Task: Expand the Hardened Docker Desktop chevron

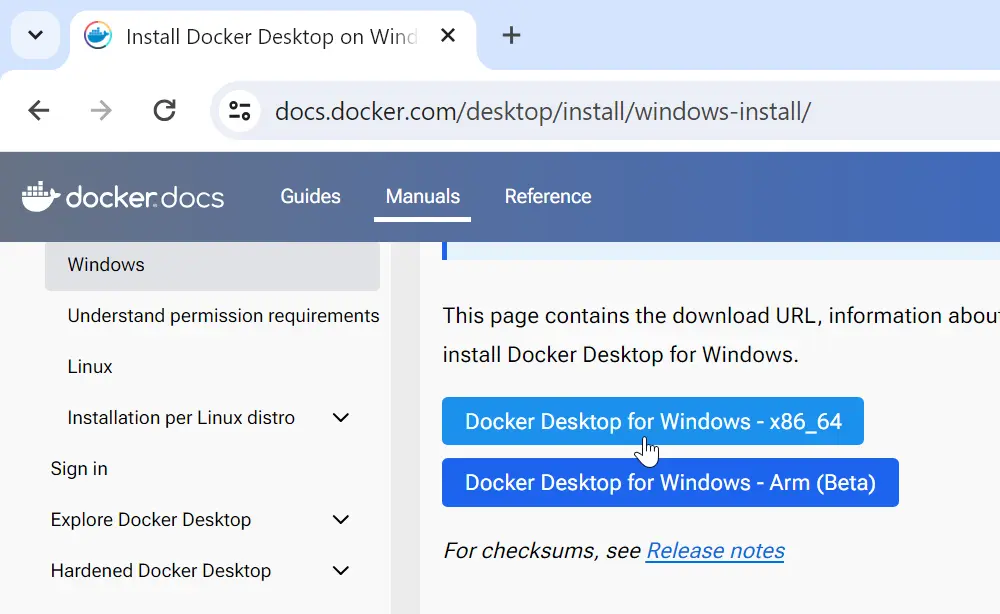Action: click(341, 571)
